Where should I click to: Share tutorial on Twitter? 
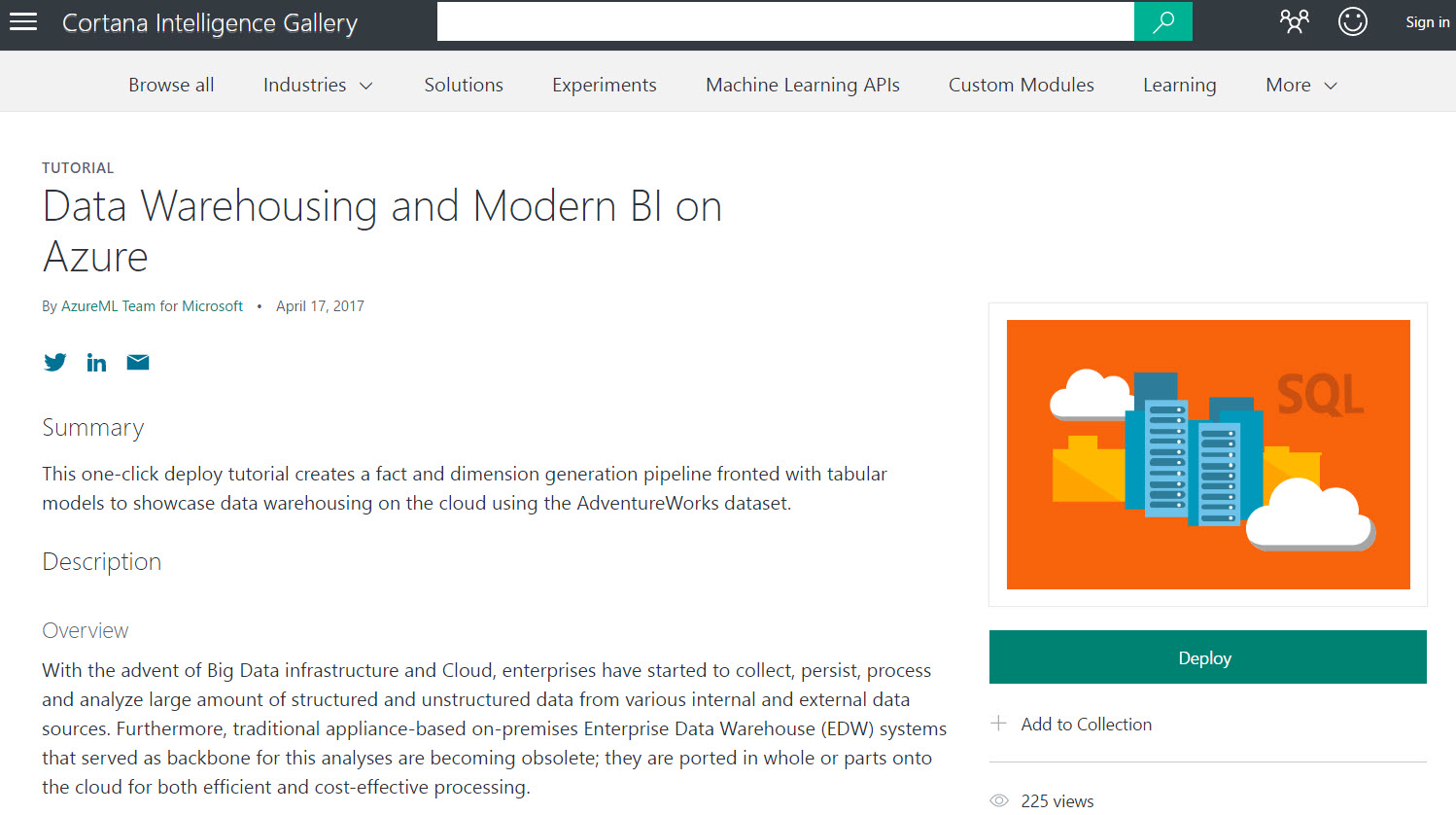55,363
